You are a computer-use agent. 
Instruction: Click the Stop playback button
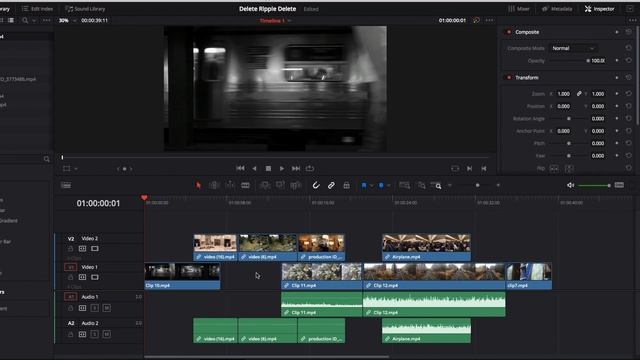point(268,168)
